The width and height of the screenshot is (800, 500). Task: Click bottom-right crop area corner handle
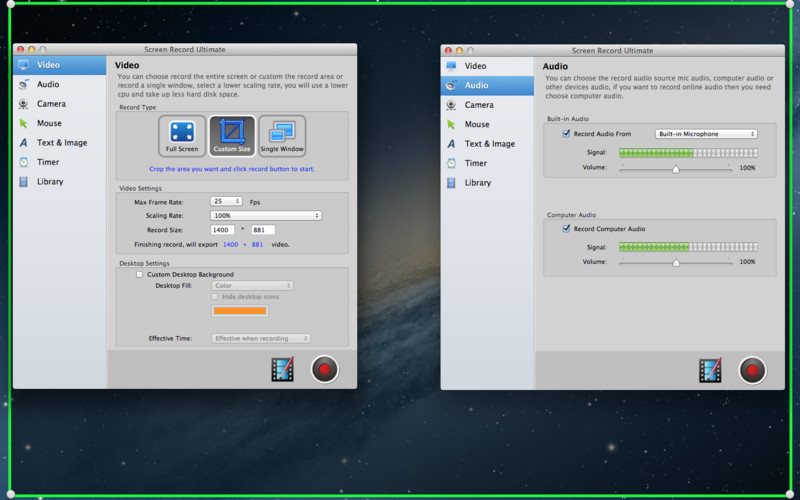coord(790,495)
